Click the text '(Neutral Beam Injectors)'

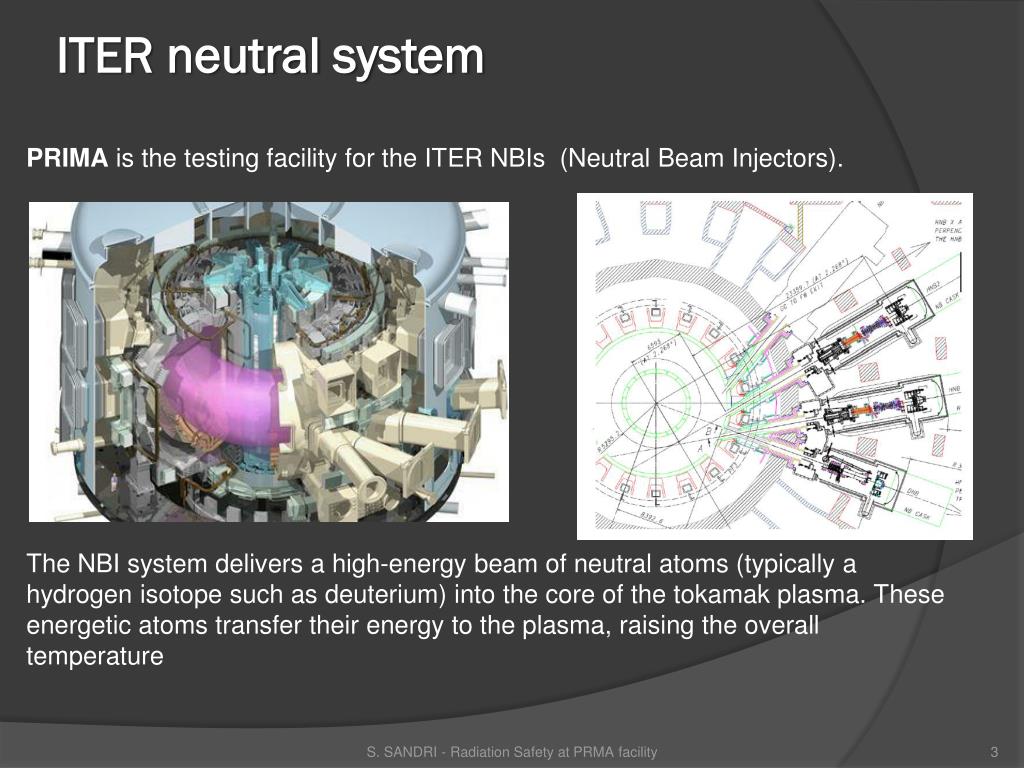701,159
